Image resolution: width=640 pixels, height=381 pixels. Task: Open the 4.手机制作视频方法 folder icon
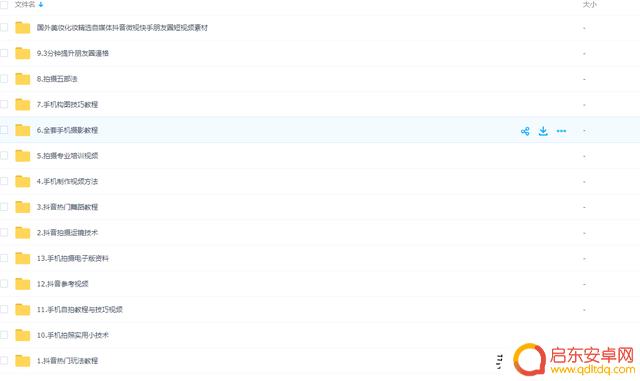tap(23, 181)
